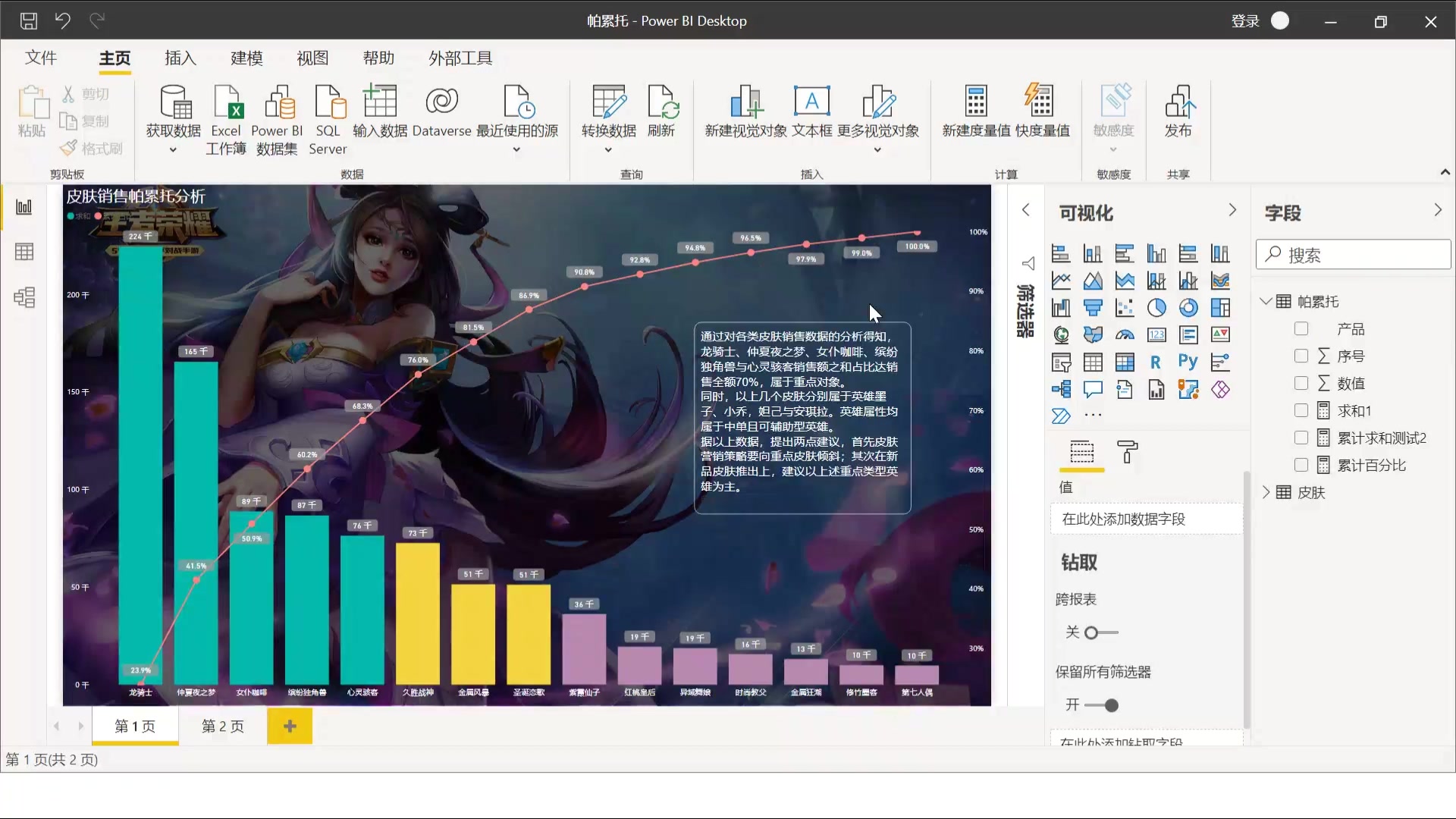Collapse the 帕累托 table tree

pyautogui.click(x=1265, y=301)
